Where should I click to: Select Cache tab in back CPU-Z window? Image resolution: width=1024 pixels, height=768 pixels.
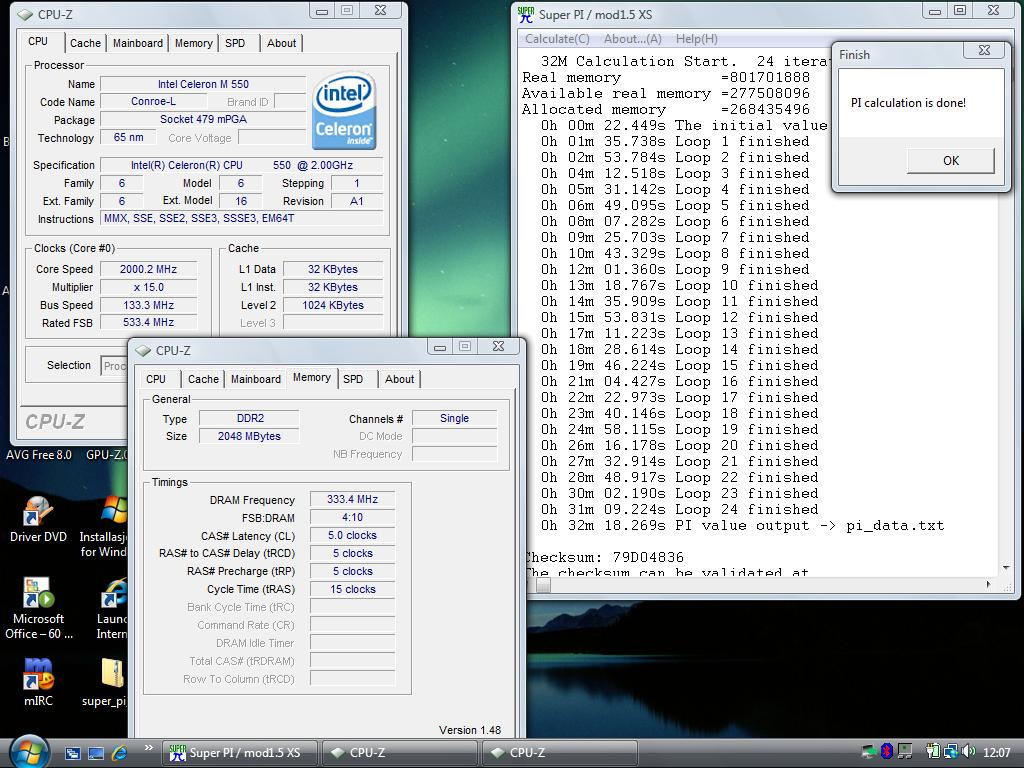coord(85,43)
